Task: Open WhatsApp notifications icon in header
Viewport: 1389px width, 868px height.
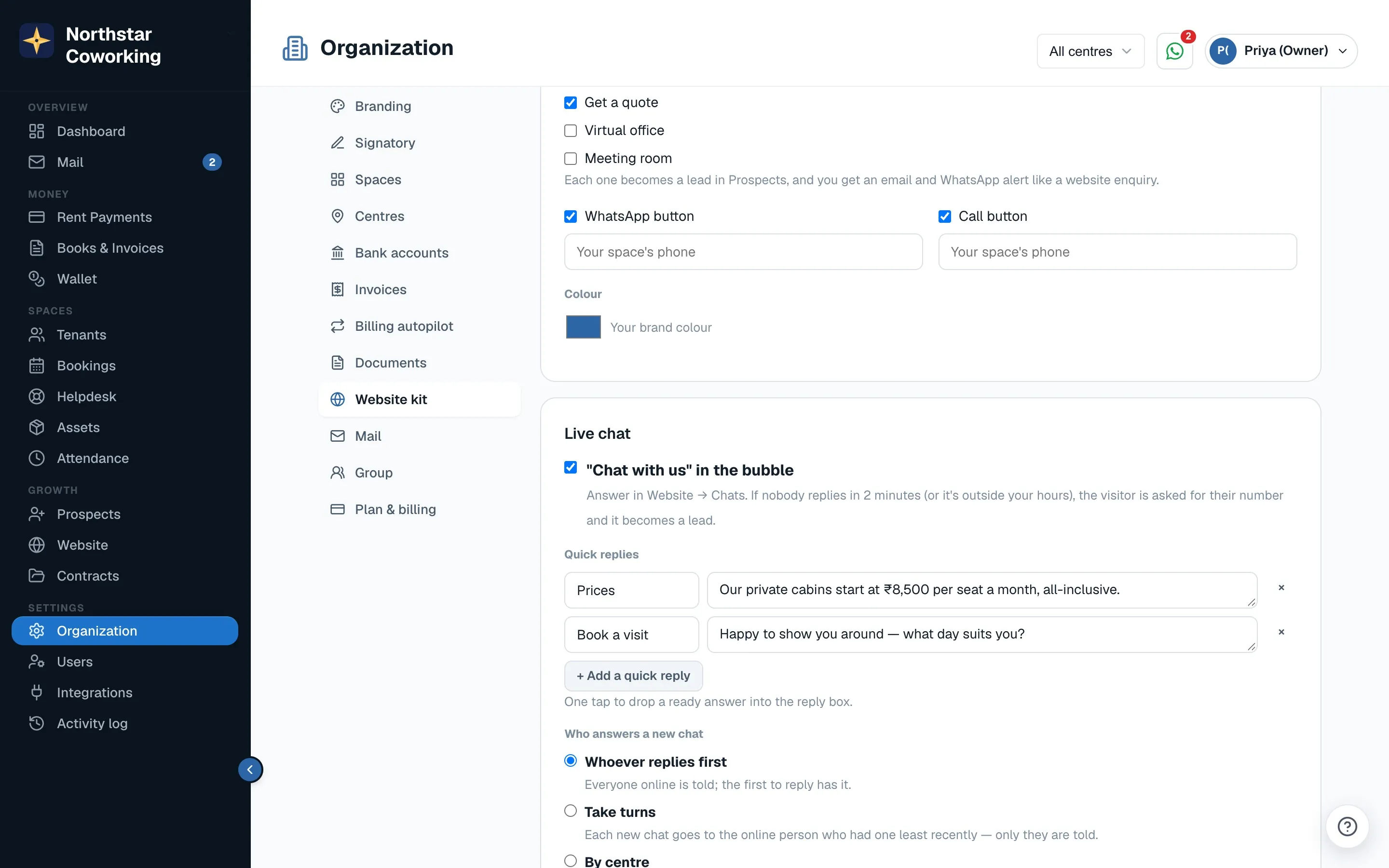Action: click(x=1174, y=51)
